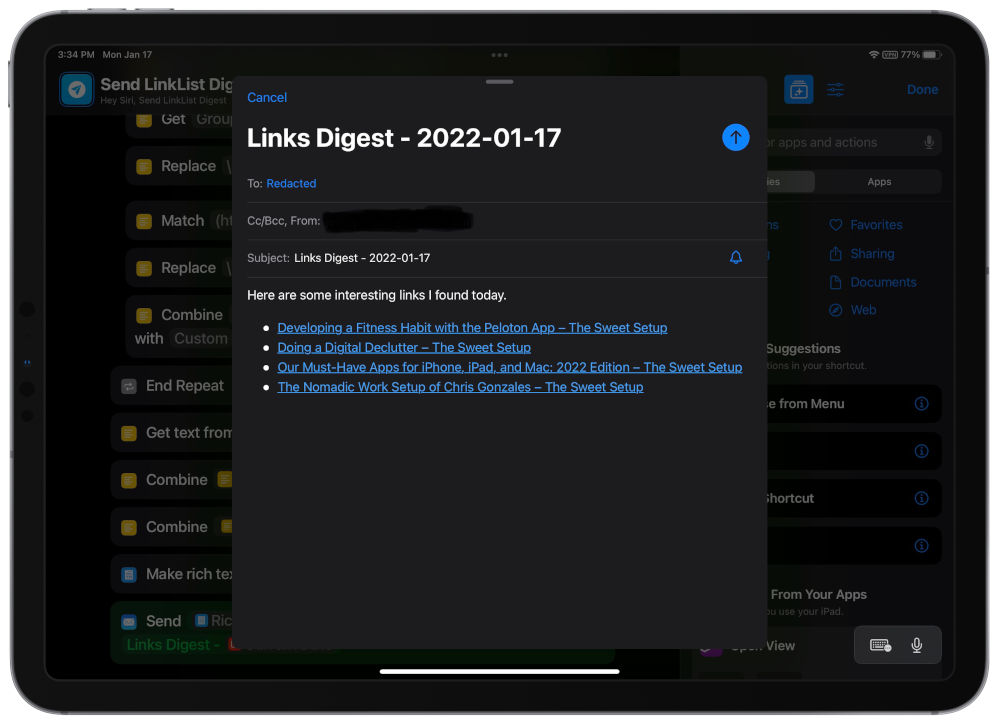
Task: Select the End Repeat action
Action: pos(172,386)
